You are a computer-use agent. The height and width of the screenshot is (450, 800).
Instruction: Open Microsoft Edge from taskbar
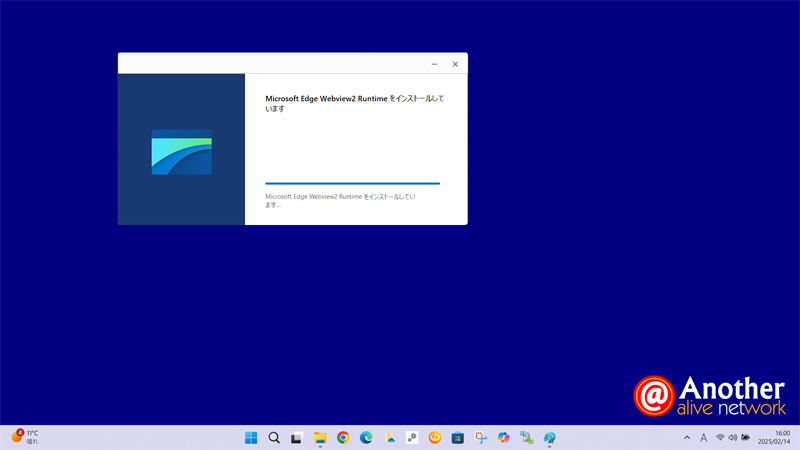(x=366, y=438)
